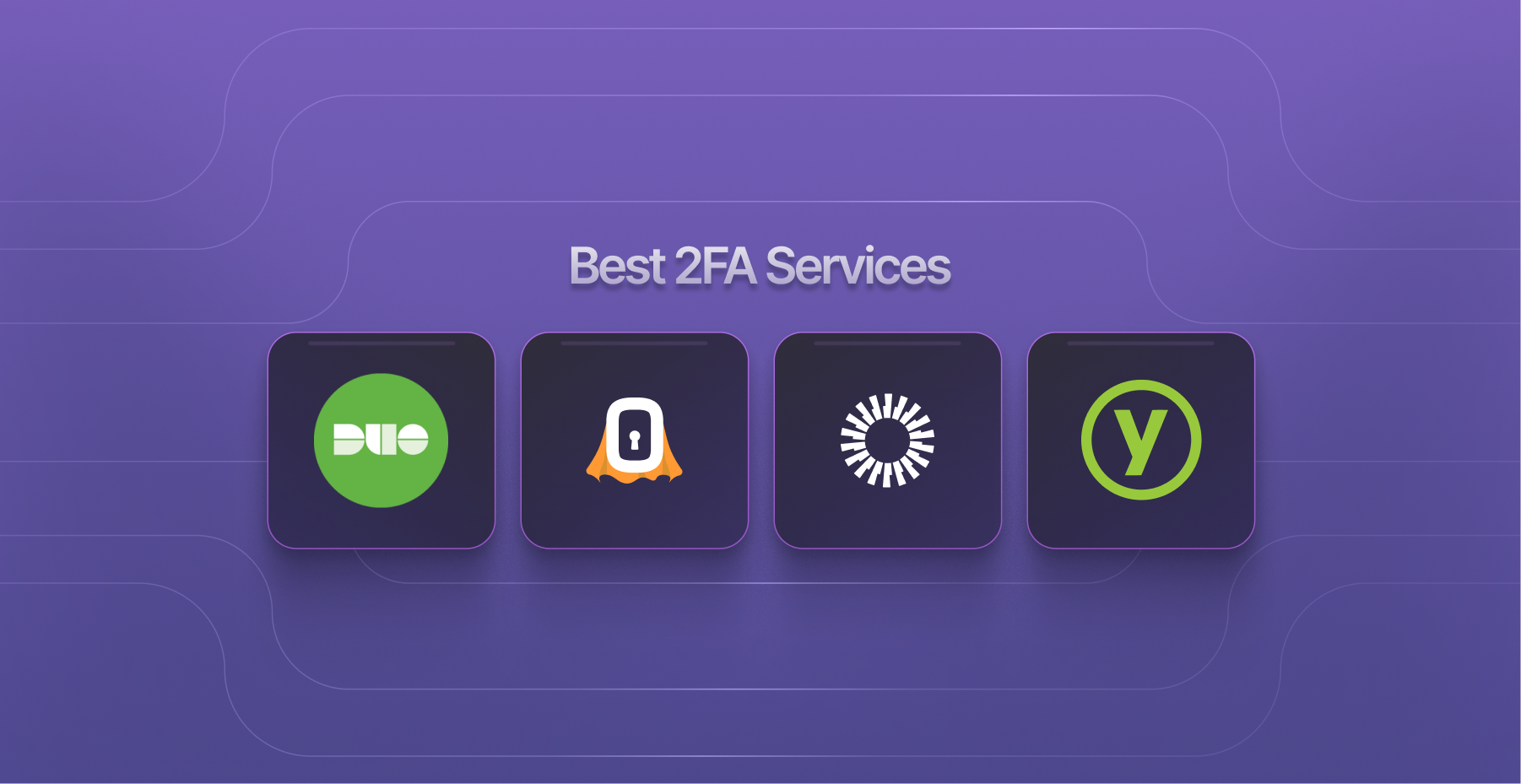The width and height of the screenshot is (1521, 784).
Task: Click the letter O in Duo logo
Action: (x=413, y=440)
